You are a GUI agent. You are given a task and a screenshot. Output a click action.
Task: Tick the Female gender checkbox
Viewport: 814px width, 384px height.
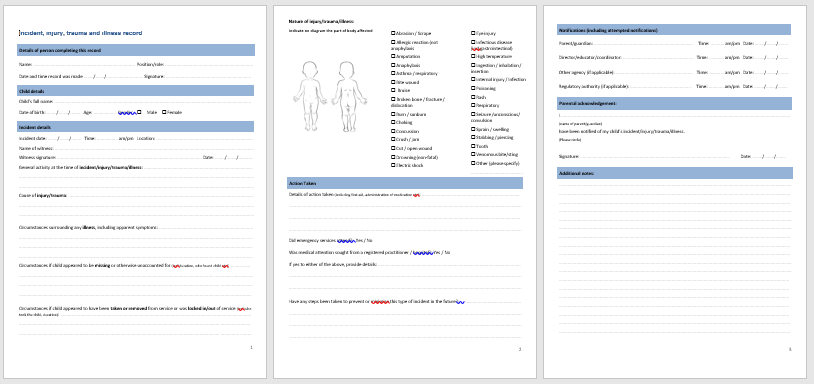(x=165, y=112)
